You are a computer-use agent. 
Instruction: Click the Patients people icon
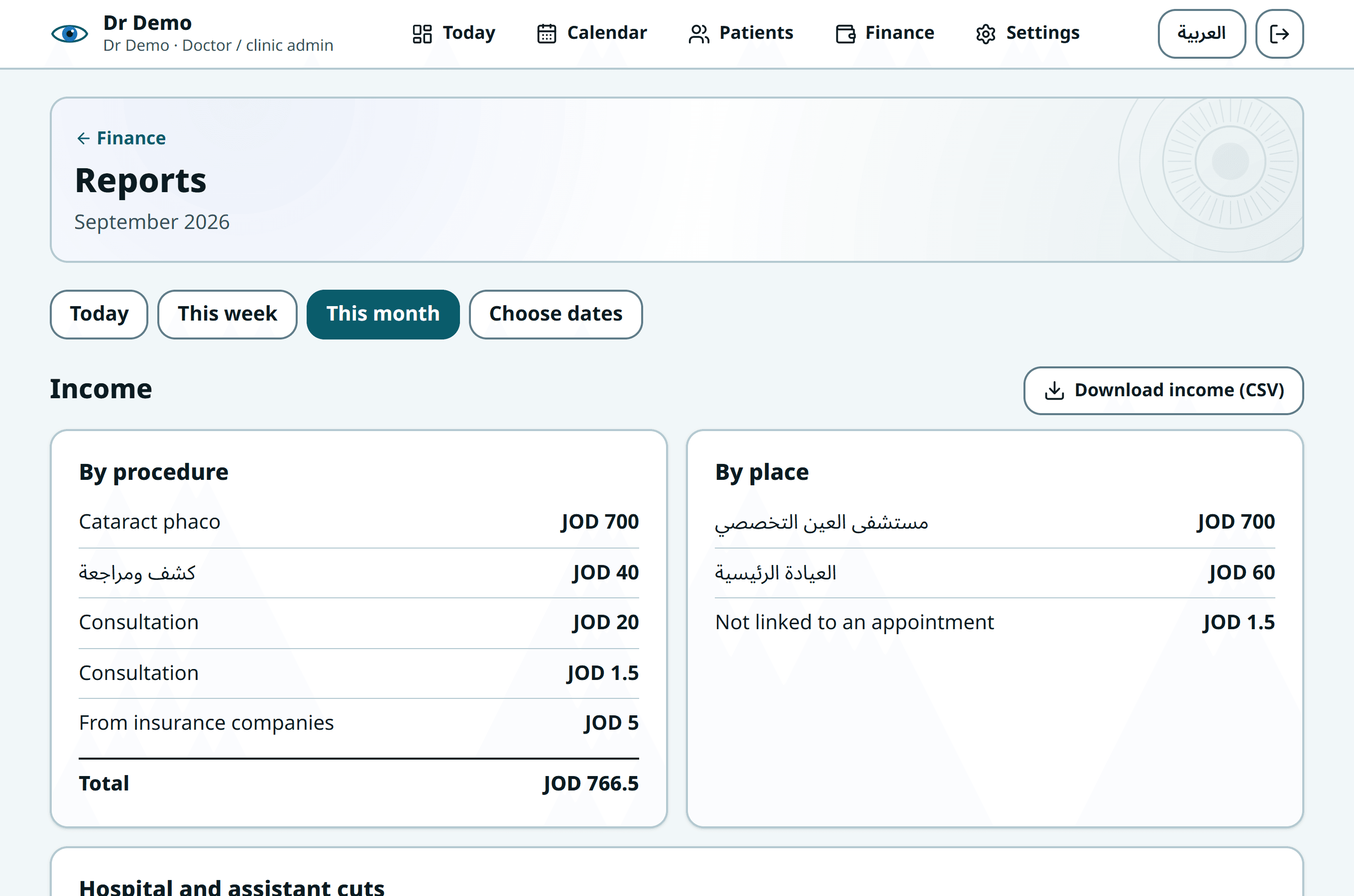699,34
